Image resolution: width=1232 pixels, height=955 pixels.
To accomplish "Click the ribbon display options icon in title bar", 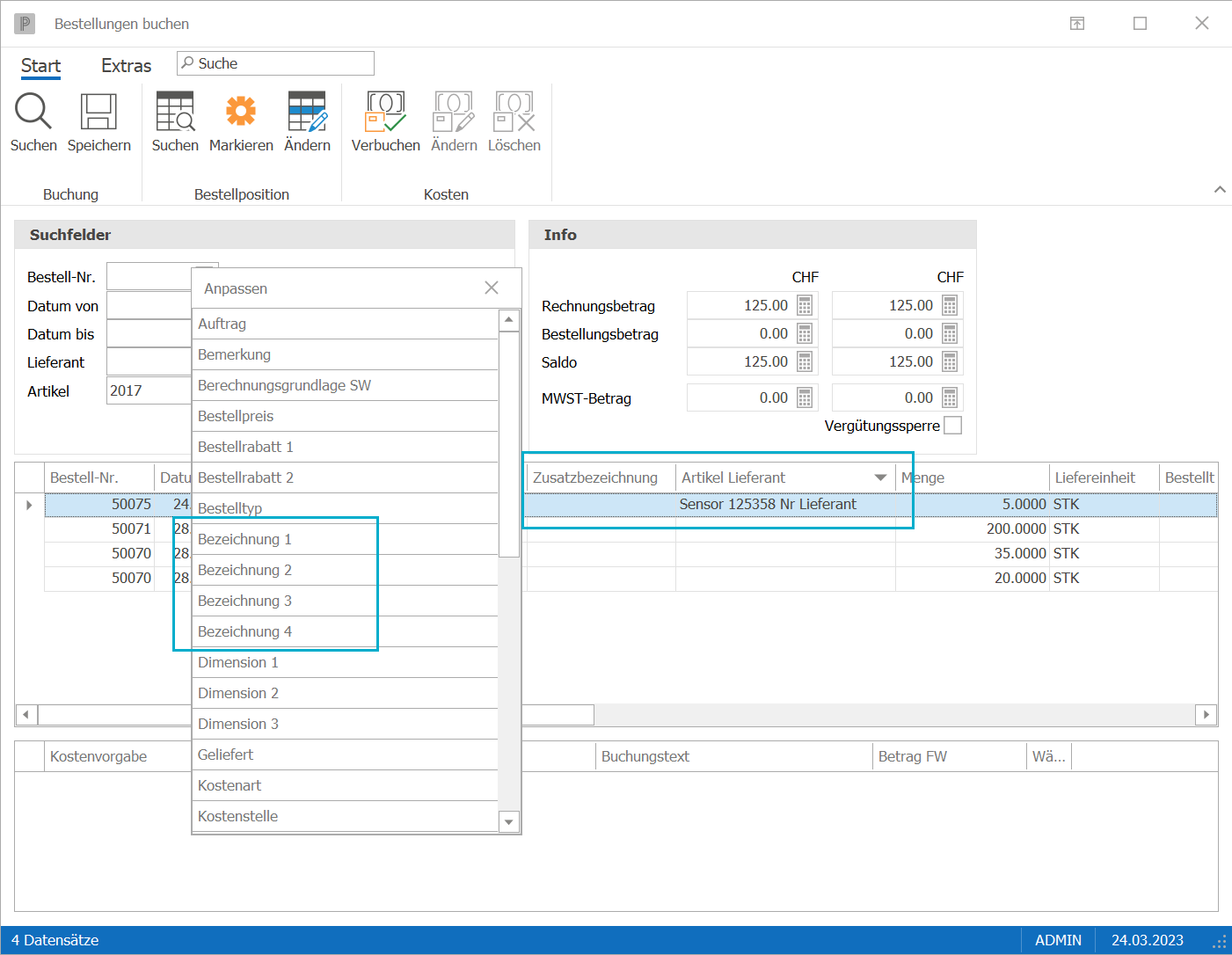I will point(1077,24).
